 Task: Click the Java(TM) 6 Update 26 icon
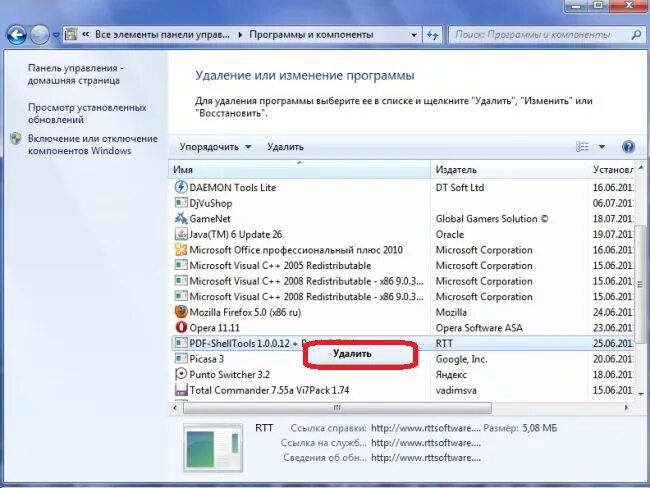pyautogui.click(x=181, y=234)
